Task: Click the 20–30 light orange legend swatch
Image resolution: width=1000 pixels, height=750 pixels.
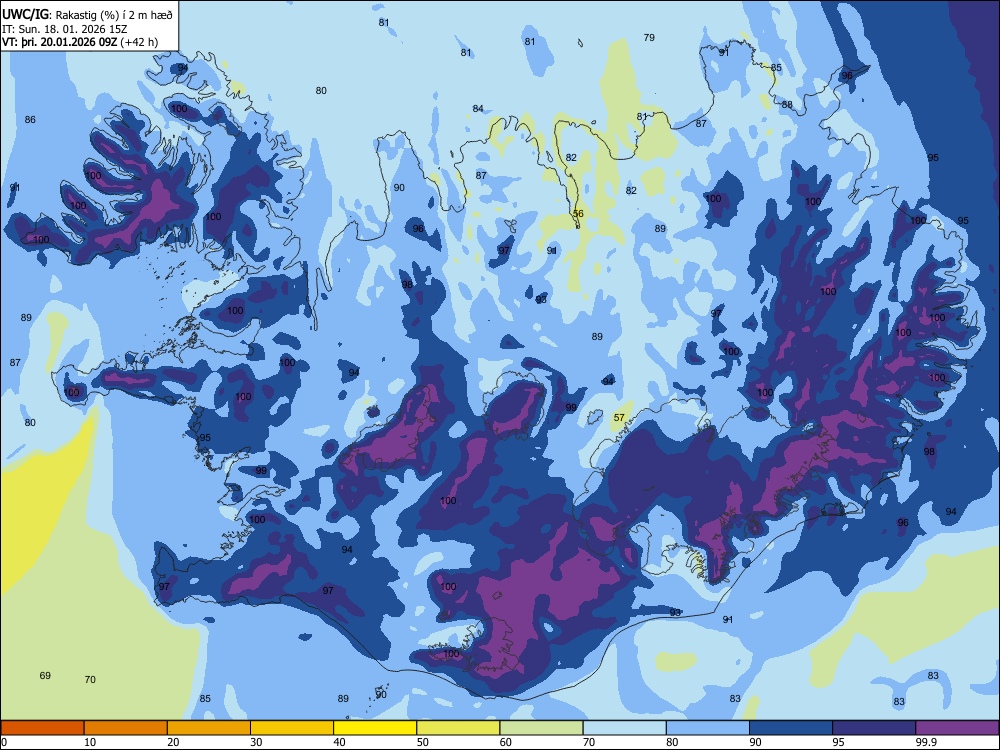Action: [x=209, y=728]
